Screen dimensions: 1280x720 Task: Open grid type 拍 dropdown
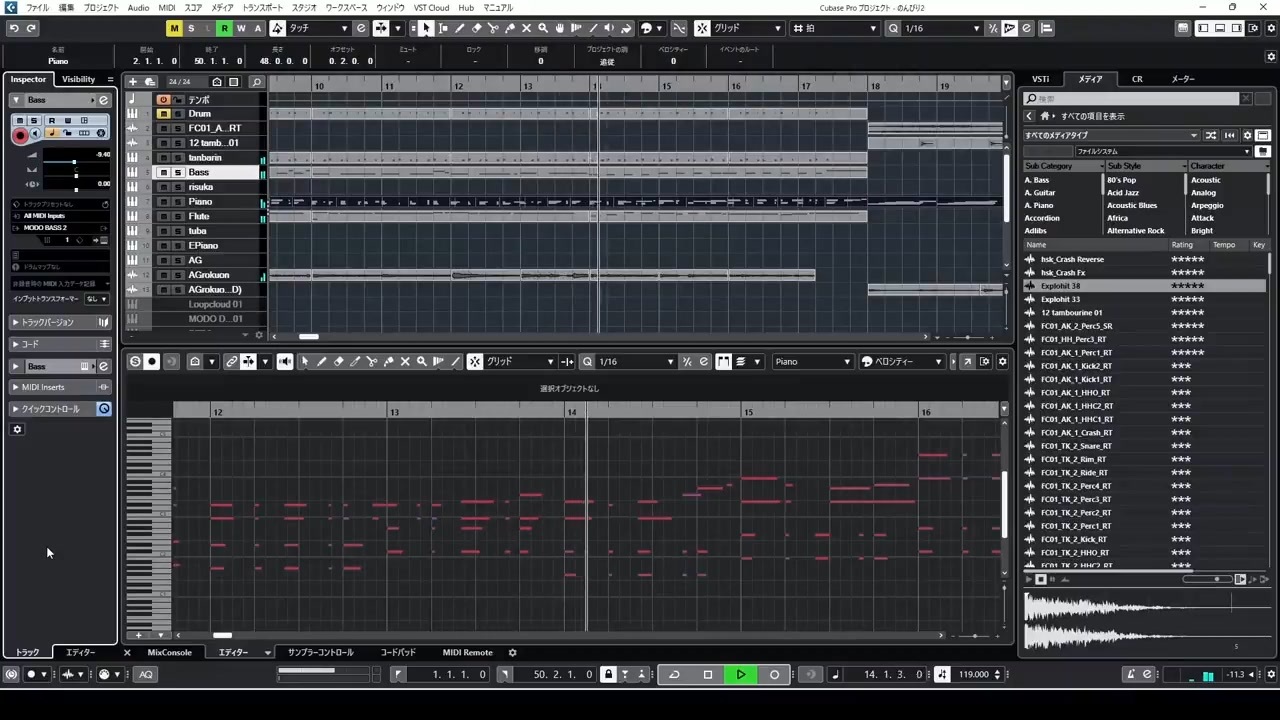pos(834,28)
